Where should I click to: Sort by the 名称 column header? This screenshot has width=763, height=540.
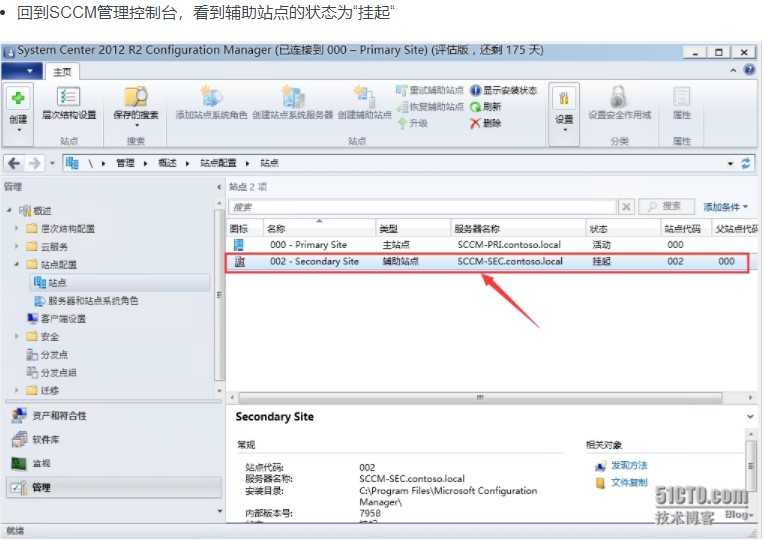(319, 228)
